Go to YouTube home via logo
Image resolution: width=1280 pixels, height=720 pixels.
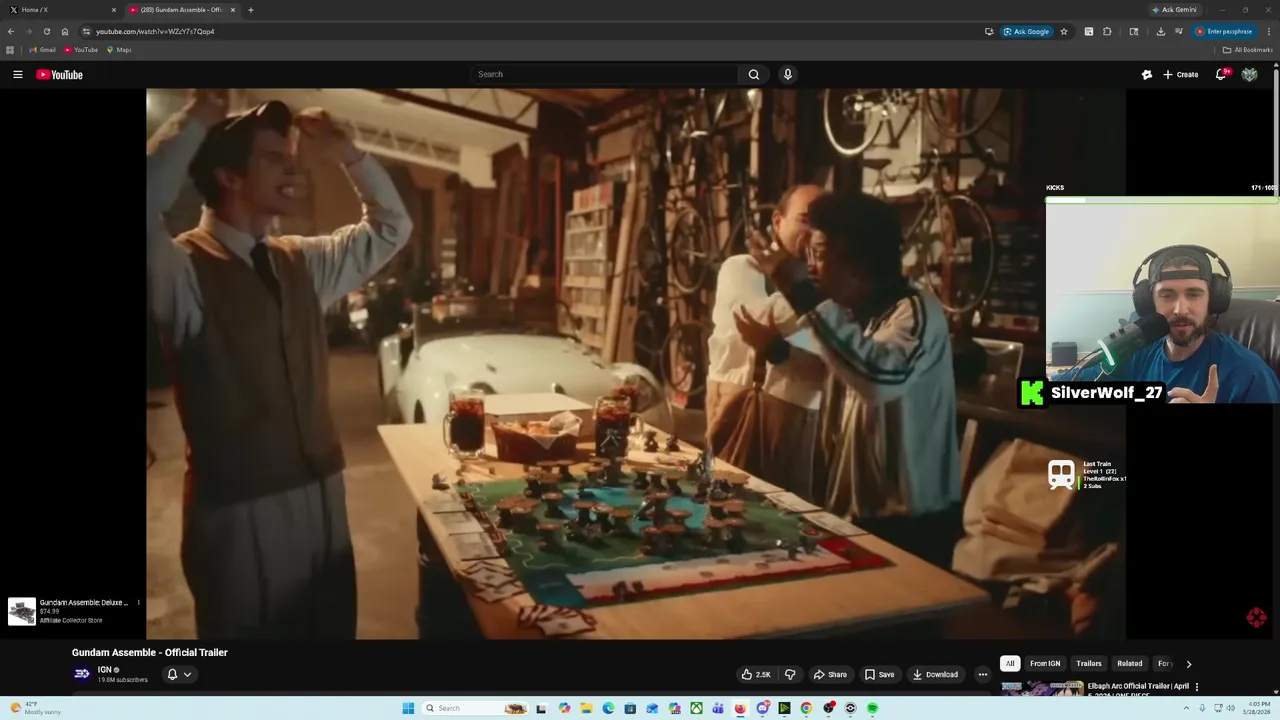[x=59, y=74]
